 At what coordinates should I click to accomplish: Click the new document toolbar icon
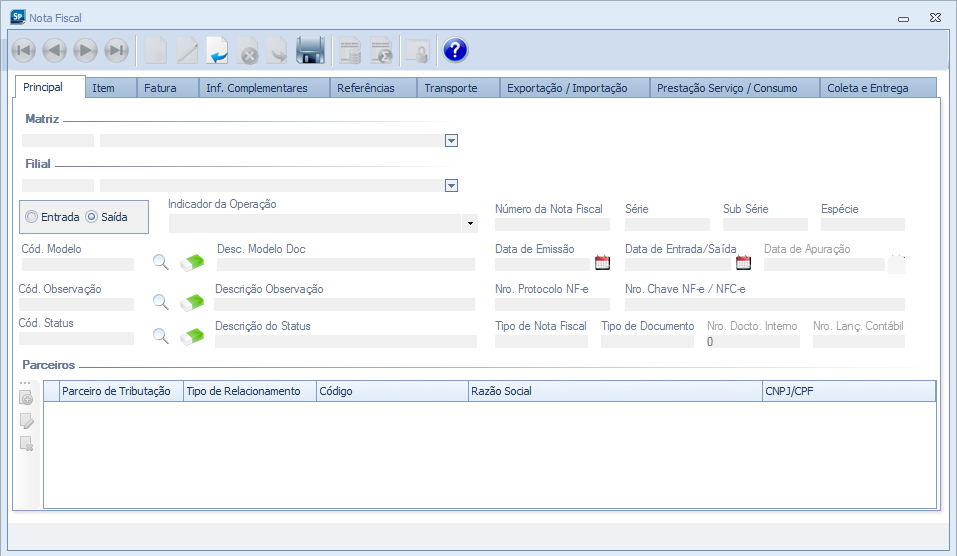pos(156,51)
